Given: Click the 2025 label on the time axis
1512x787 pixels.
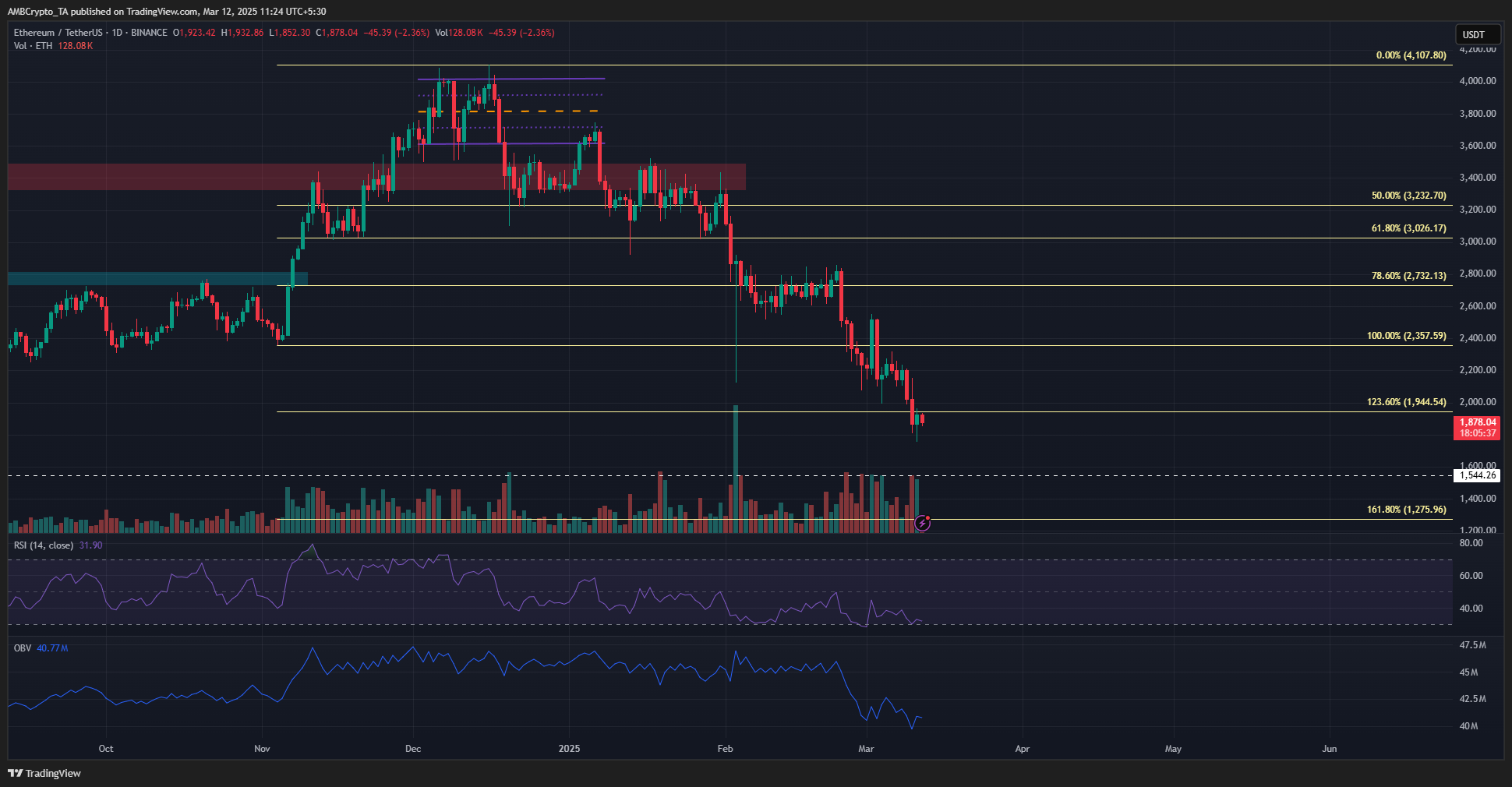Looking at the screenshot, I should [x=569, y=749].
